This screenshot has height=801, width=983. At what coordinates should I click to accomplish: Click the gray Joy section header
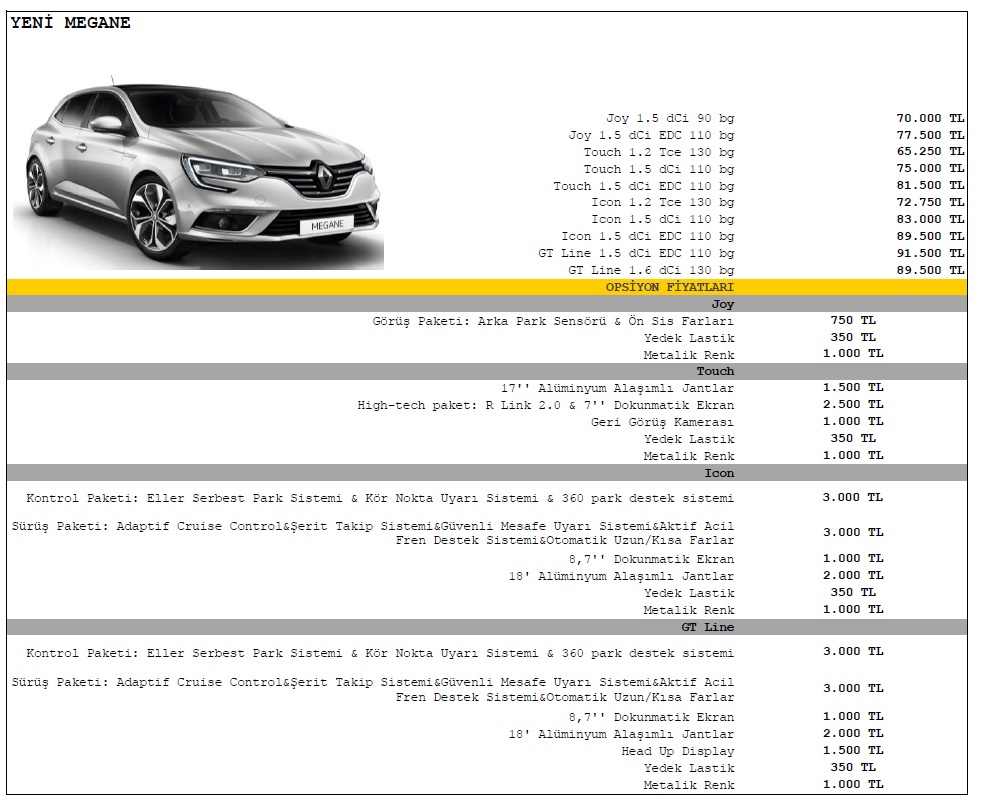(x=487, y=304)
